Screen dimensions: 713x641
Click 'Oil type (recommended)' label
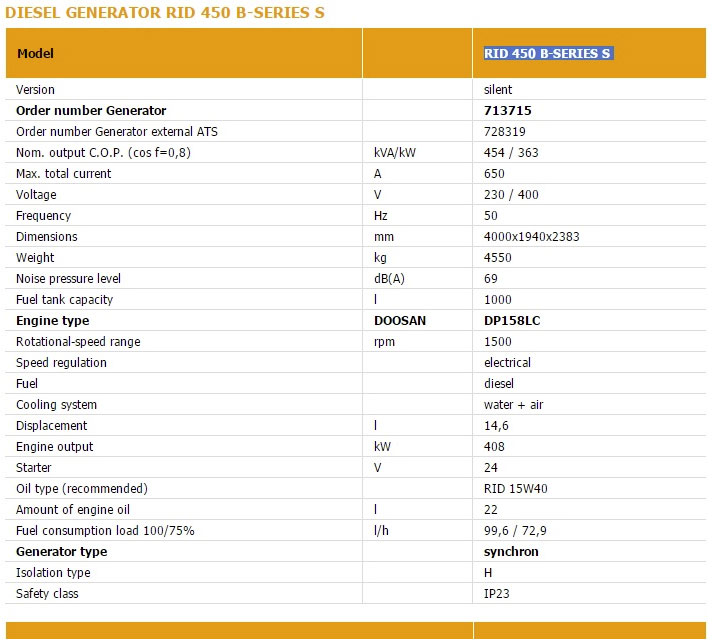pyautogui.click(x=82, y=488)
